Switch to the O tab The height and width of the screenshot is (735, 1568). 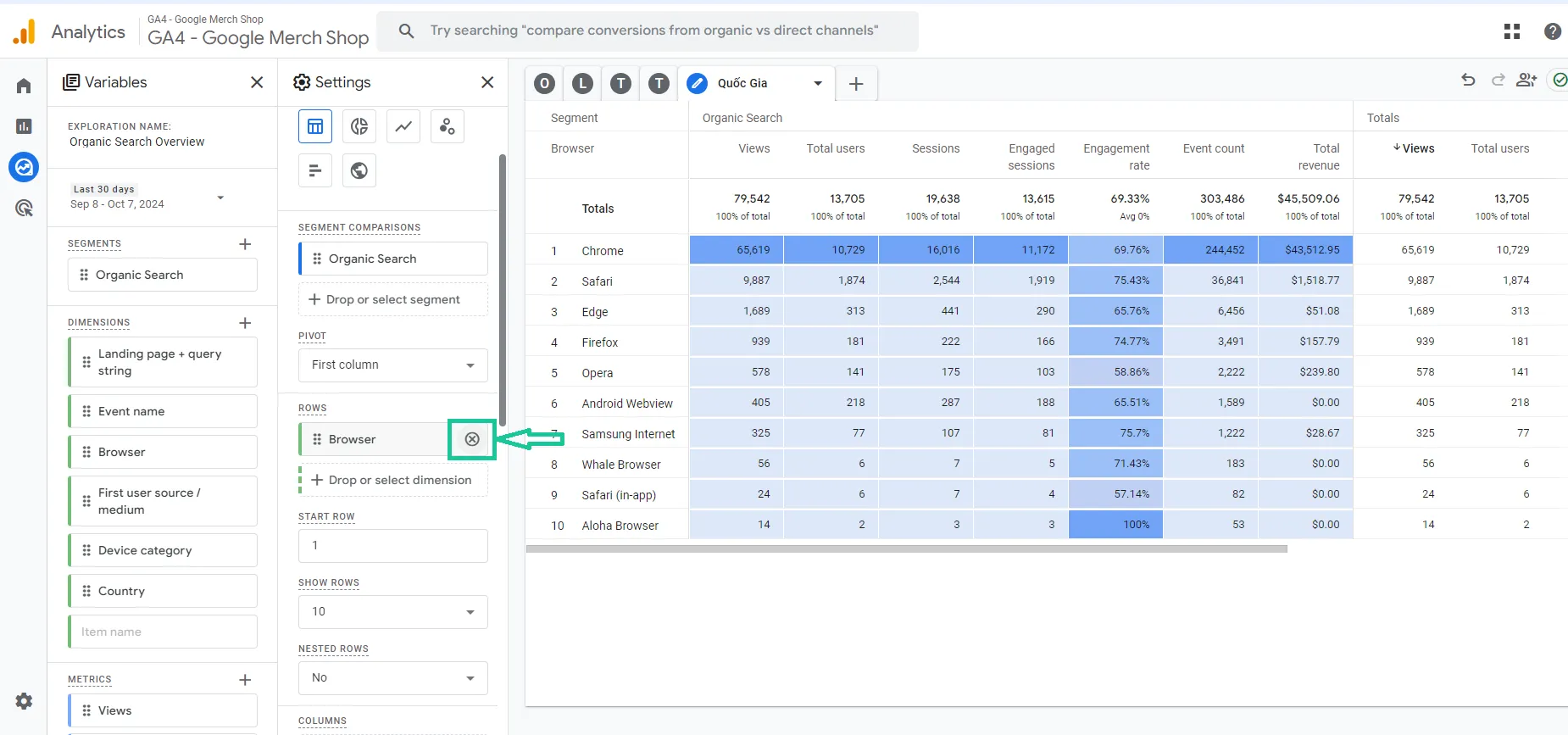pyautogui.click(x=545, y=83)
